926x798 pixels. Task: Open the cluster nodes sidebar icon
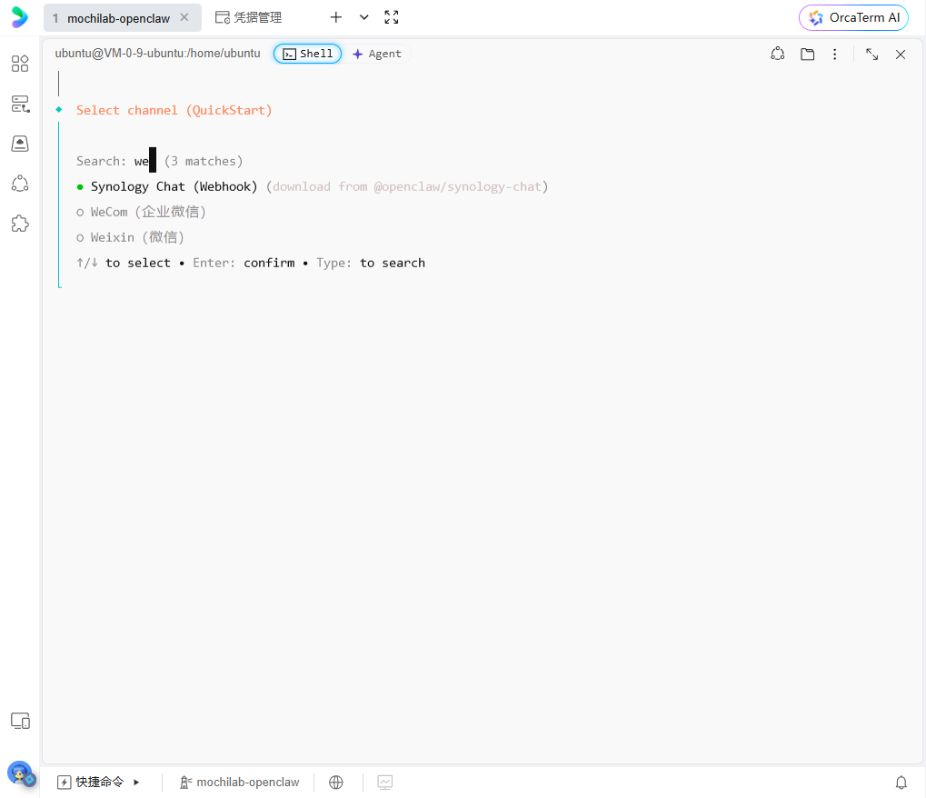(x=20, y=184)
